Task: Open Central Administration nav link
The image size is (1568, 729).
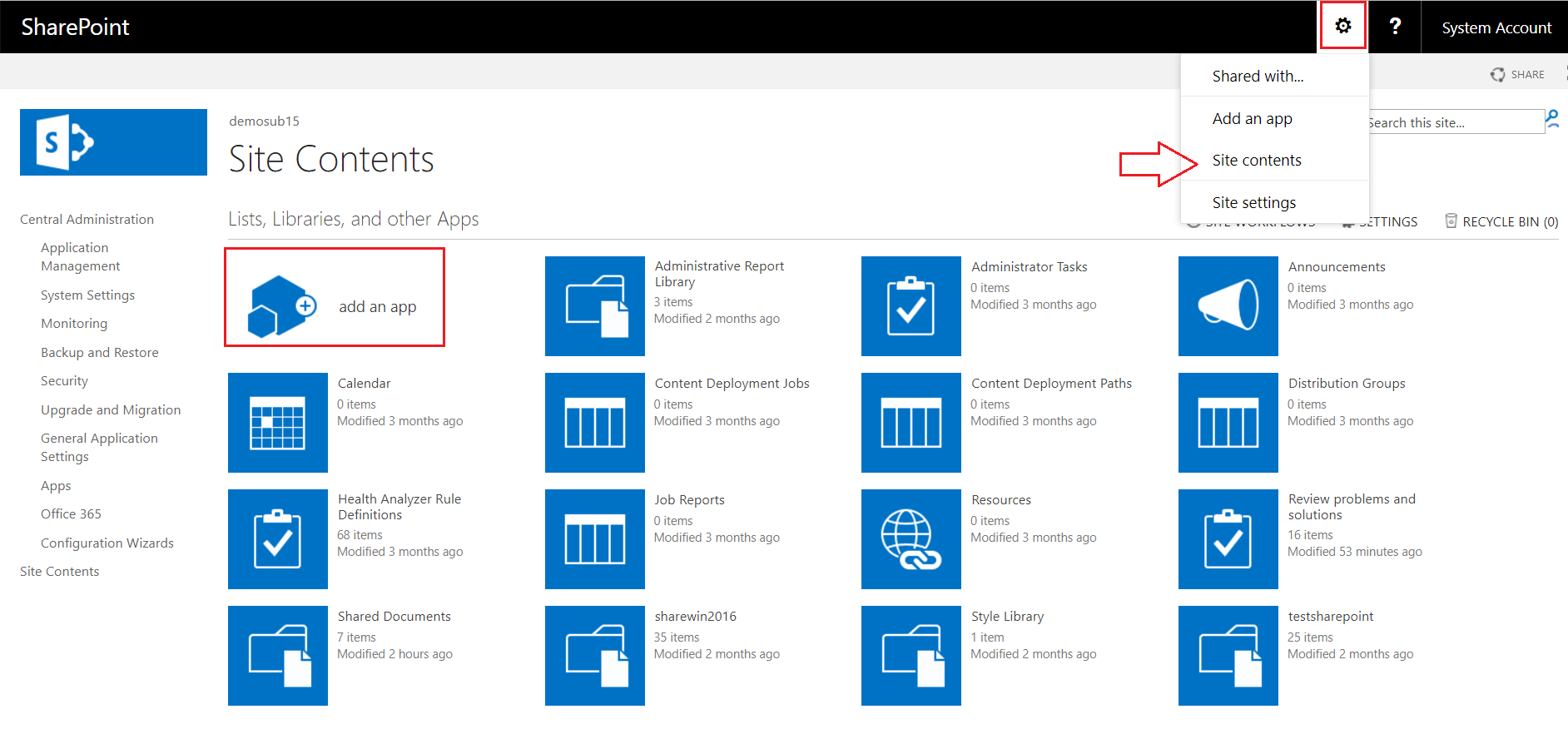Action: pos(87,219)
